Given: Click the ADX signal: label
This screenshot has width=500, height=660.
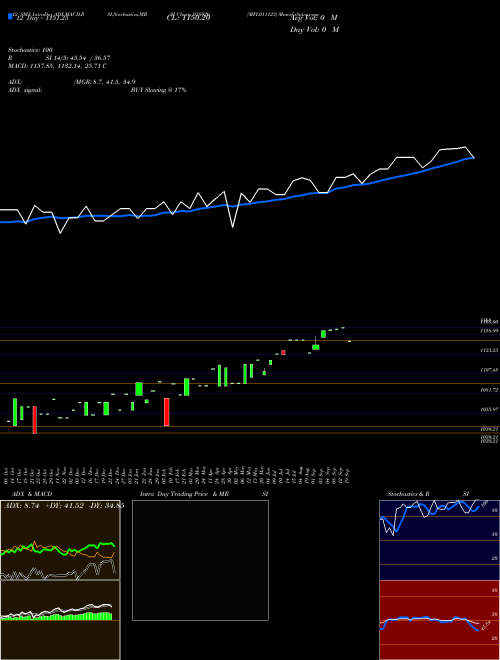Looking at the screenshot, I should click(x=24, y=90).
